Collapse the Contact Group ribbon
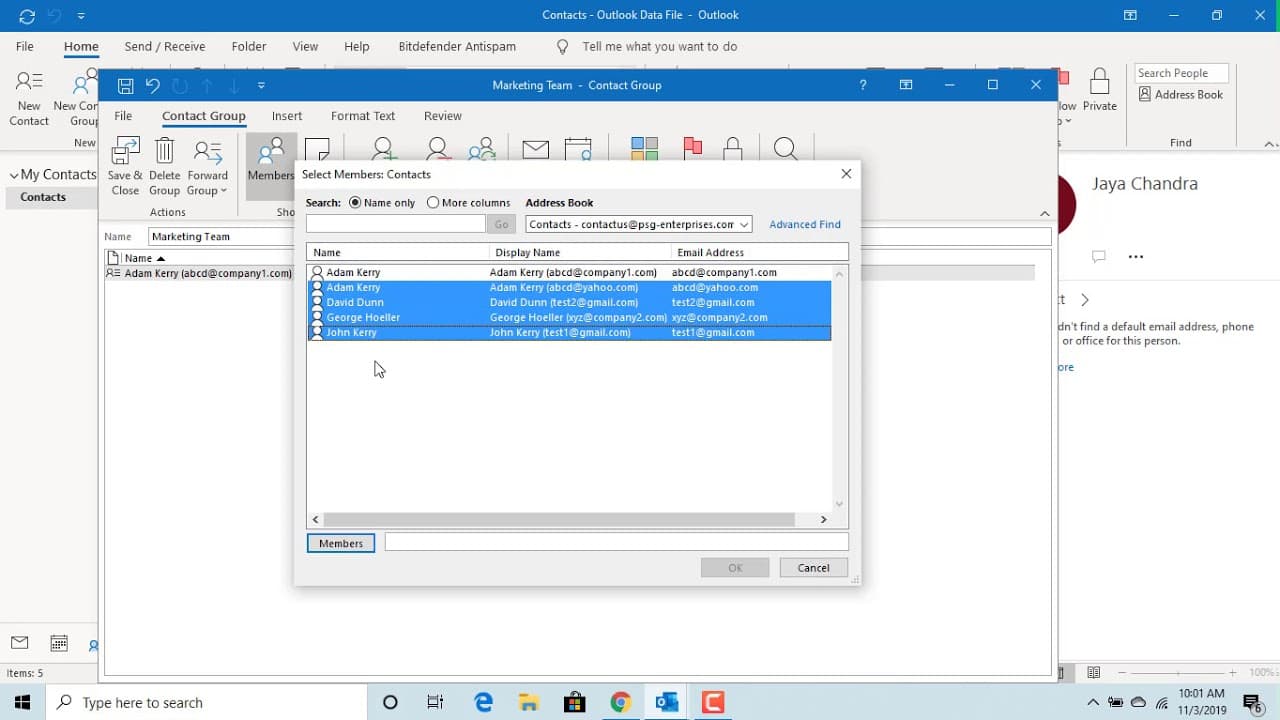The height and width of the screenshot is (720, 1280). (1044, 214)
